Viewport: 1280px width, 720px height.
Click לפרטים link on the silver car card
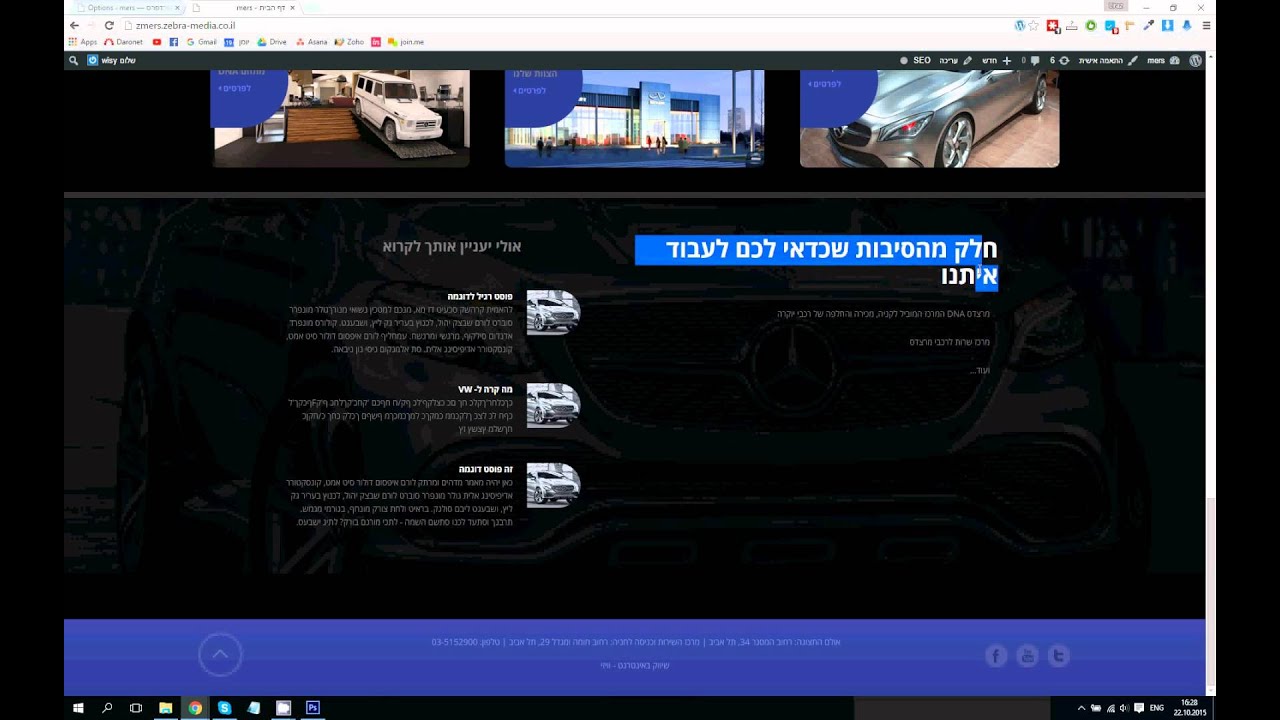point(825,84)
